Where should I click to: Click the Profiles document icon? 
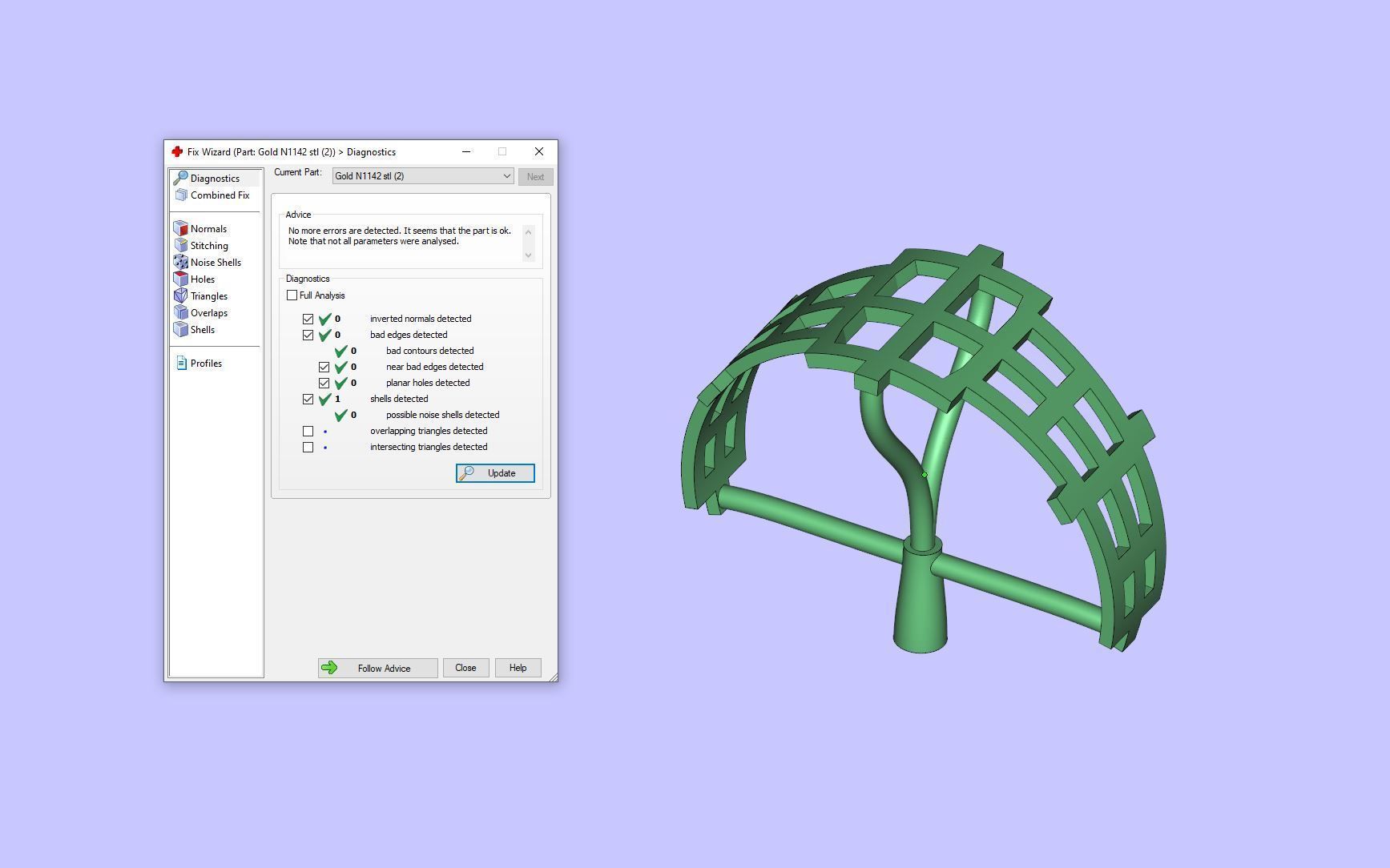pyautogui.click(x=181, y=364)
